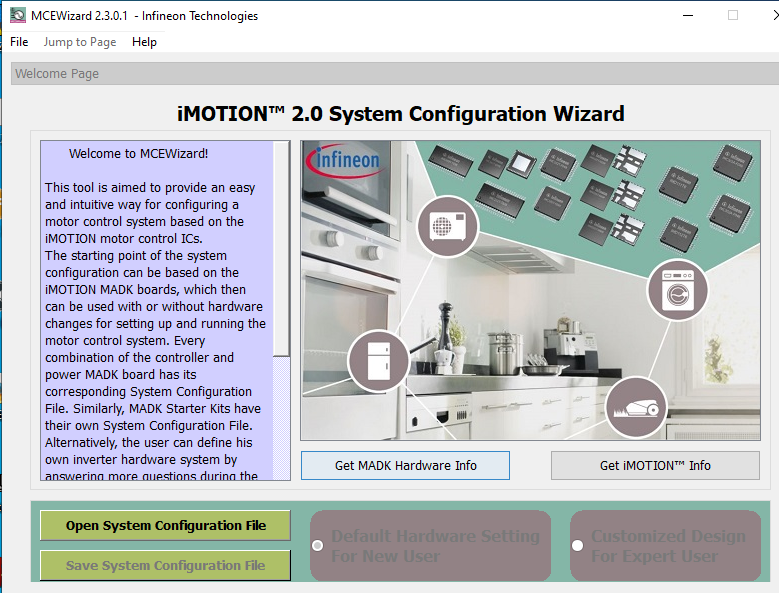This screenshot has width=779, height=593.
Task: Maximize the MCEWizard window
Action: click(x=733, y=15)
